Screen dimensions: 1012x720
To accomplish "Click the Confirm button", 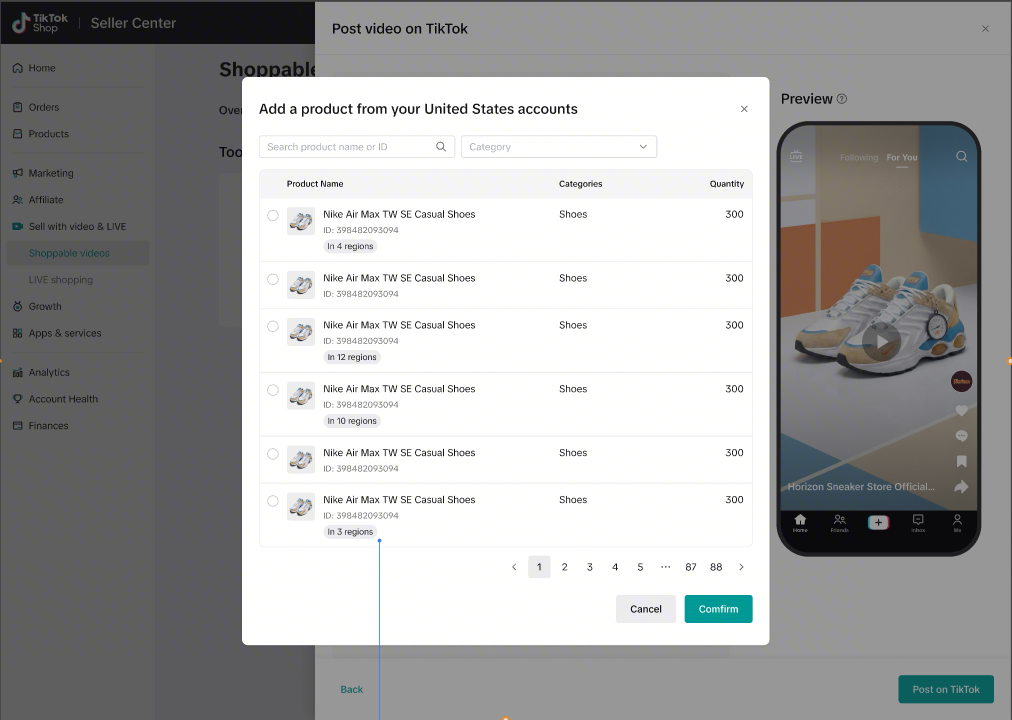I will click(718, 609).
